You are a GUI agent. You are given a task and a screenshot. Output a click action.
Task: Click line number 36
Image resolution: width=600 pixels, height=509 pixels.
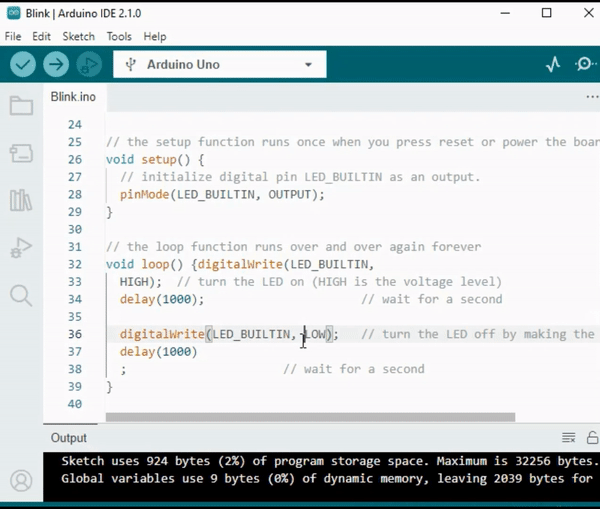(x=75, y=334)
